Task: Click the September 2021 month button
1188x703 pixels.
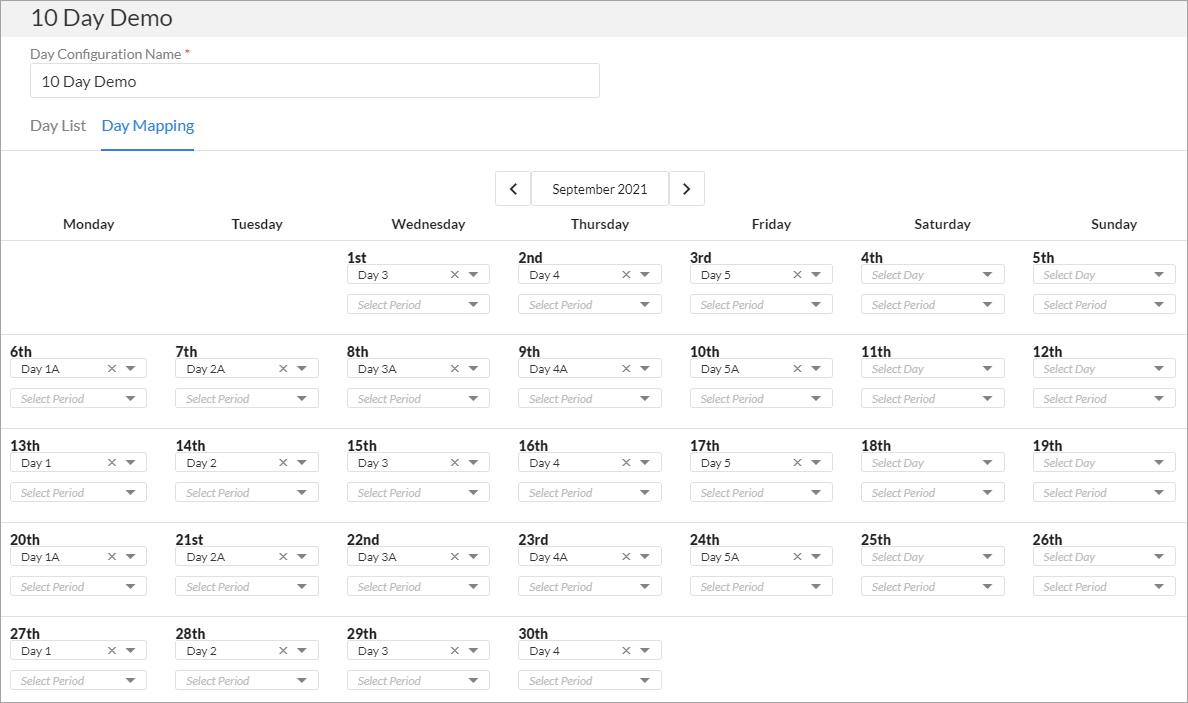Action: pos(600,189)
